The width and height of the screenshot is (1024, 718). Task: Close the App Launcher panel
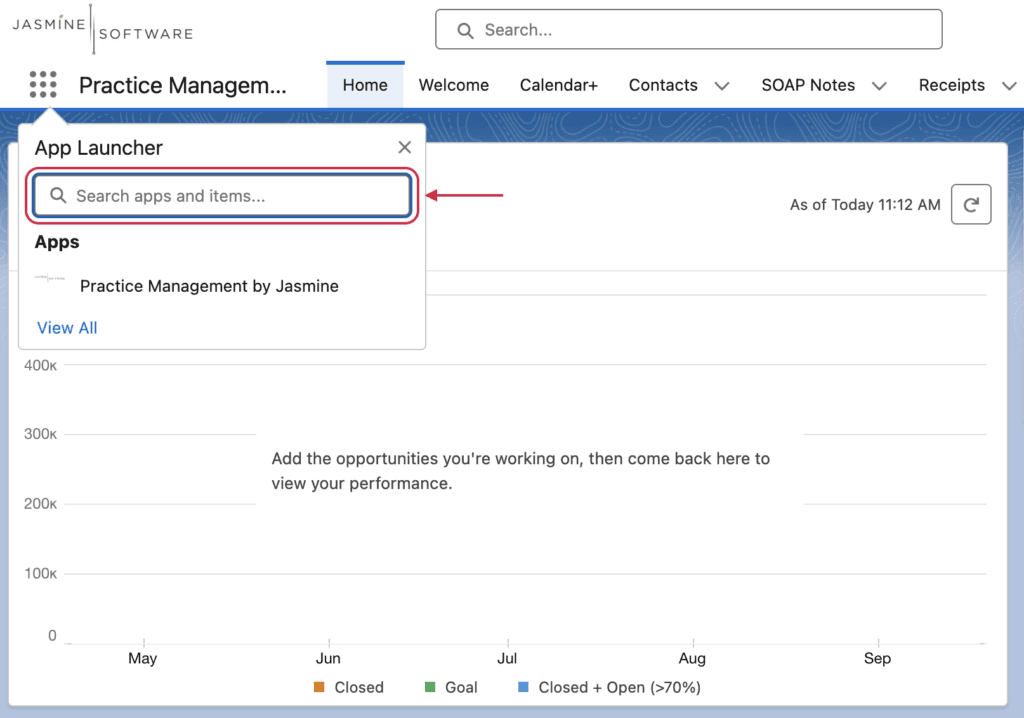click(x=405, y=148)
